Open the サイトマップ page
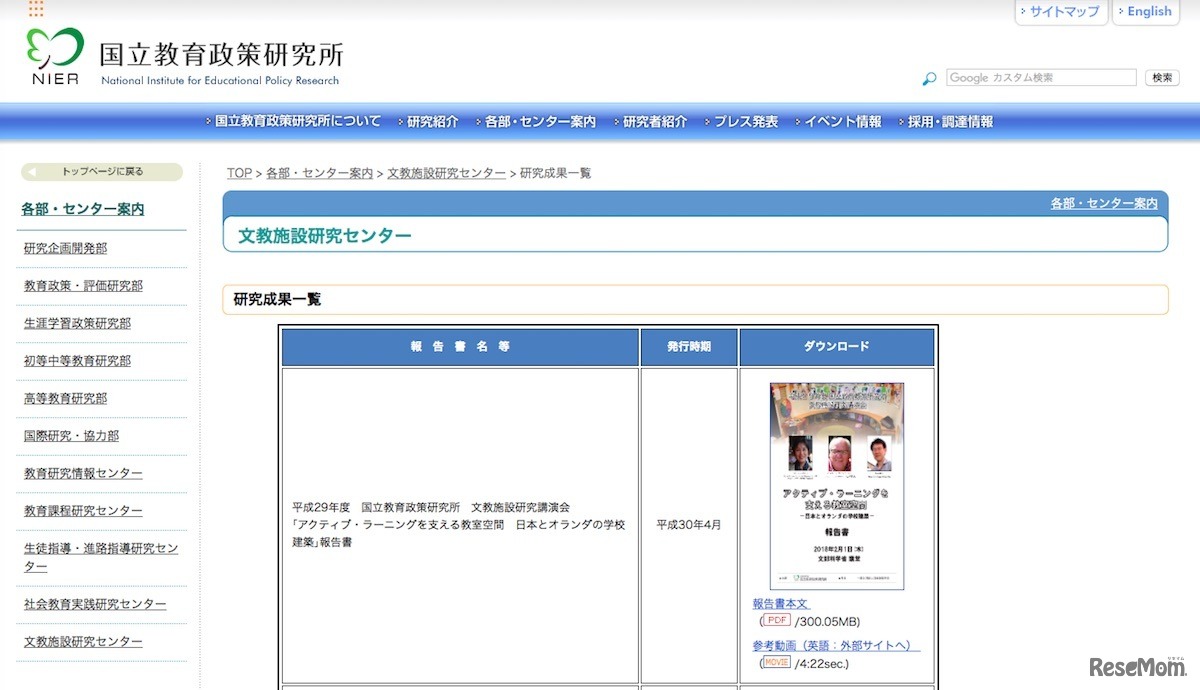The width and height of the screenshot is (1200, 690). [x=1062, y=11]
